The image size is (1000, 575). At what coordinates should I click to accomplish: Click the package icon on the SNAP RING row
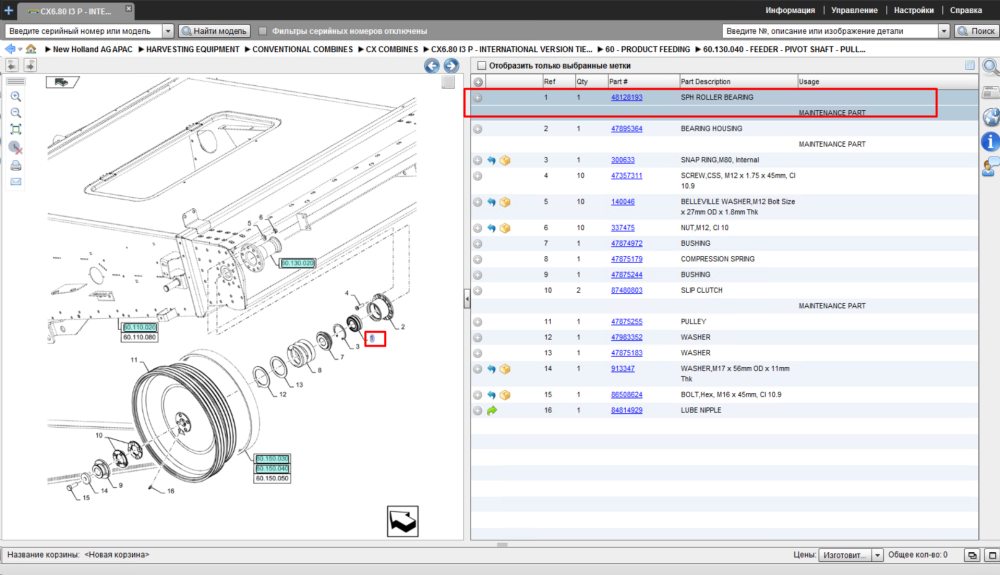505,161
